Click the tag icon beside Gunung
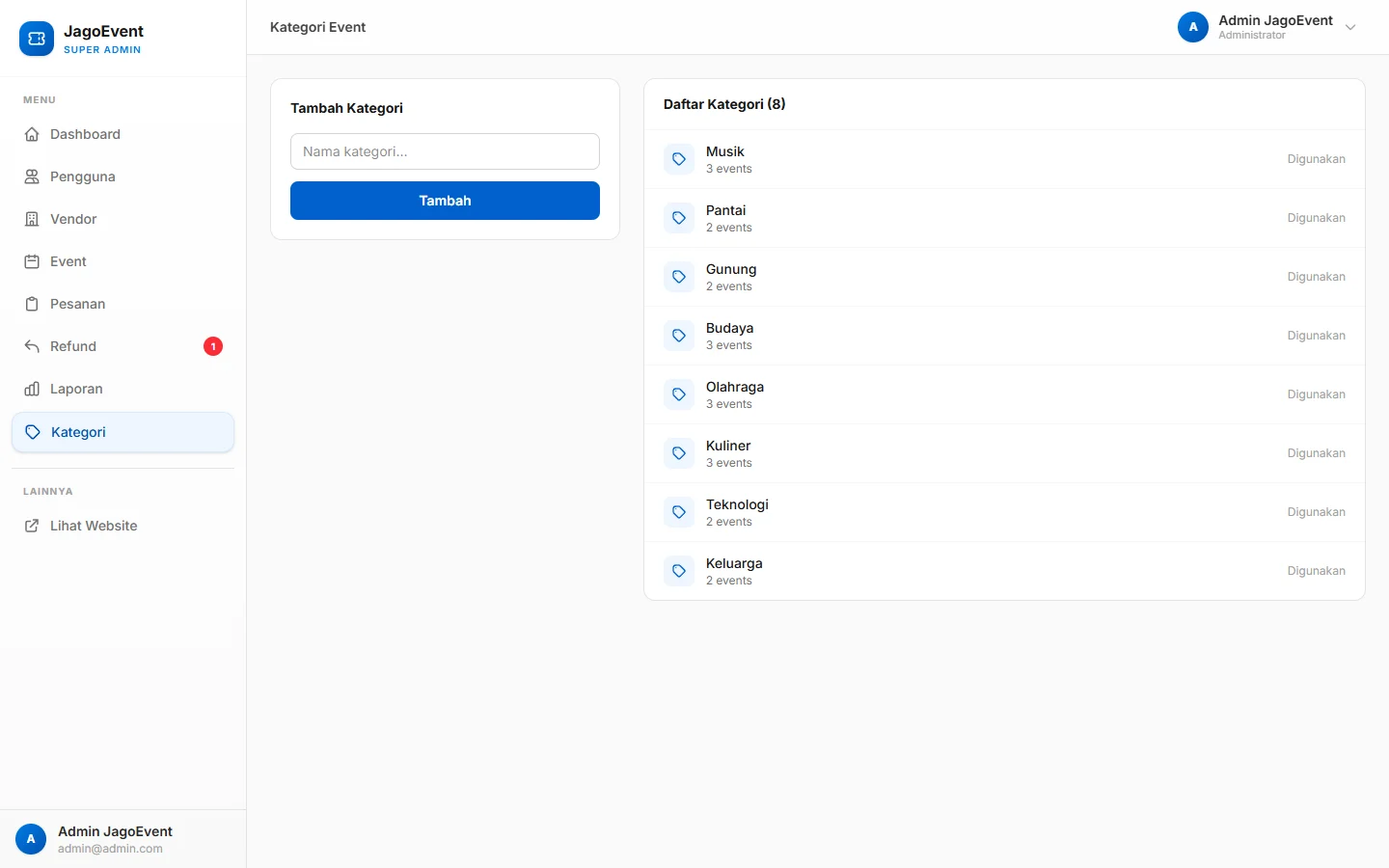 click(x=679, y=277)
